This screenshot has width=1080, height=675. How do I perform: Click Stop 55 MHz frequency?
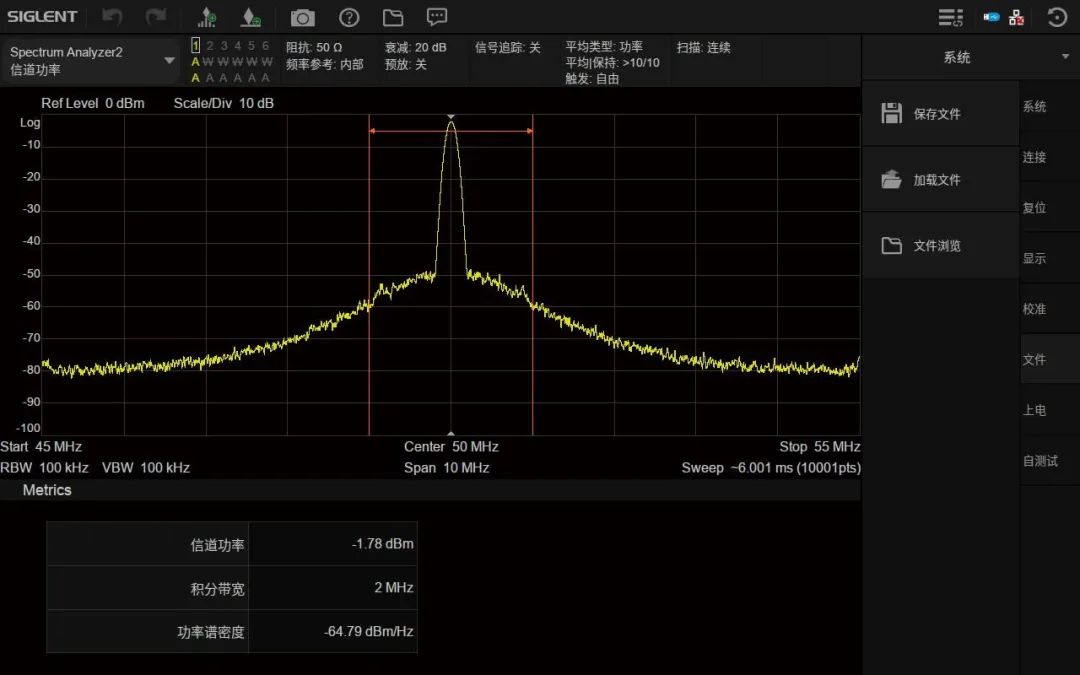coord(820,446)
